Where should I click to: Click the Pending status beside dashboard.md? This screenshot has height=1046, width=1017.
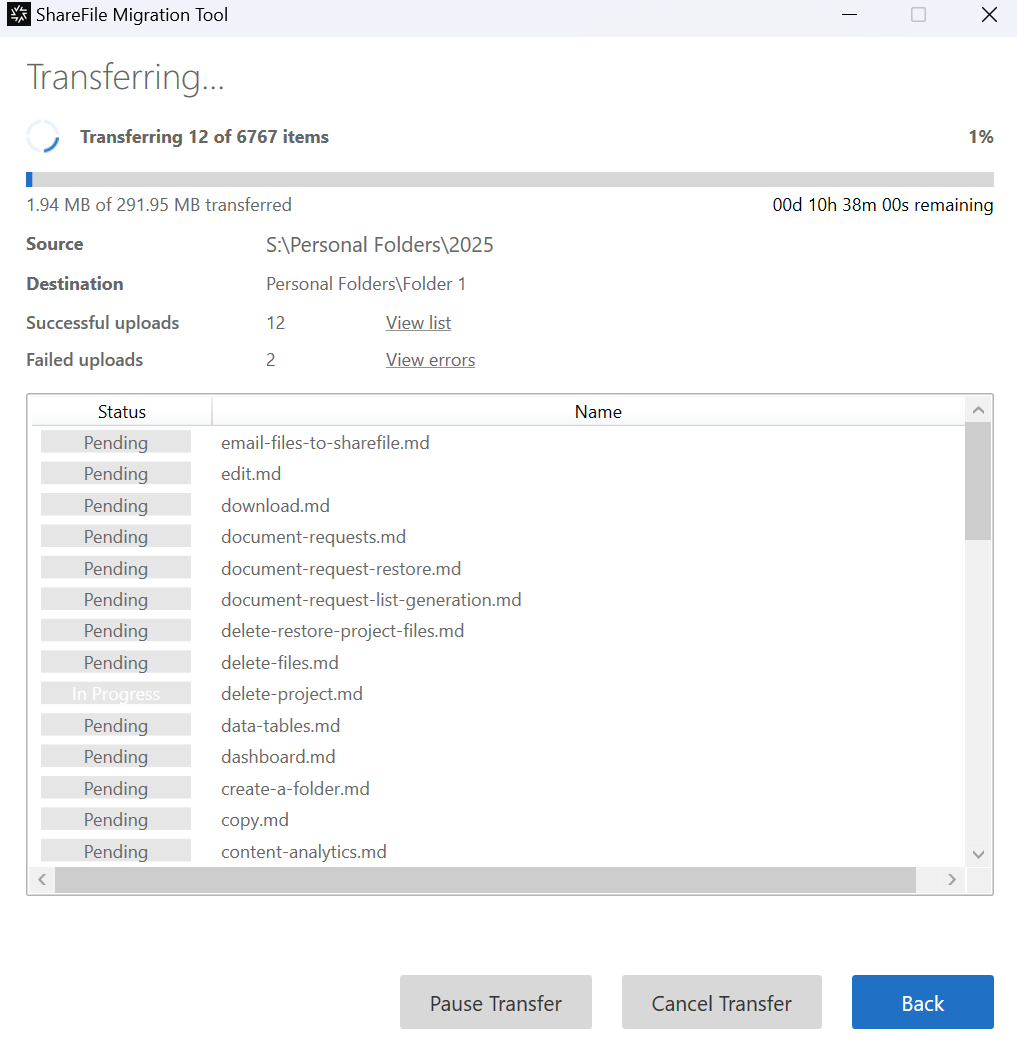point(116,757)
